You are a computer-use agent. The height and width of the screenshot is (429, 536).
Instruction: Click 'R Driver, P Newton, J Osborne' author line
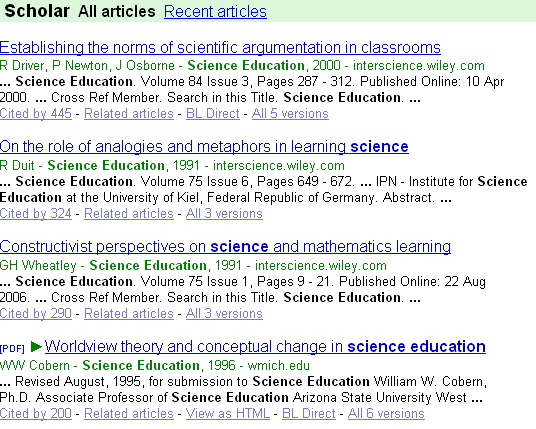coord(87,65)
